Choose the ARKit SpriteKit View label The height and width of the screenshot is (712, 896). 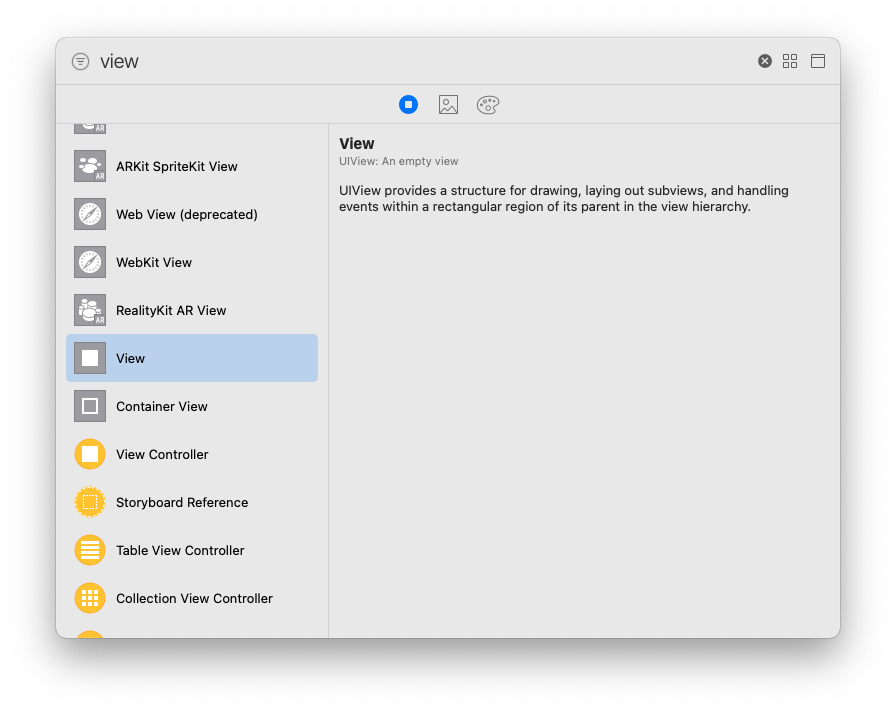177,166
